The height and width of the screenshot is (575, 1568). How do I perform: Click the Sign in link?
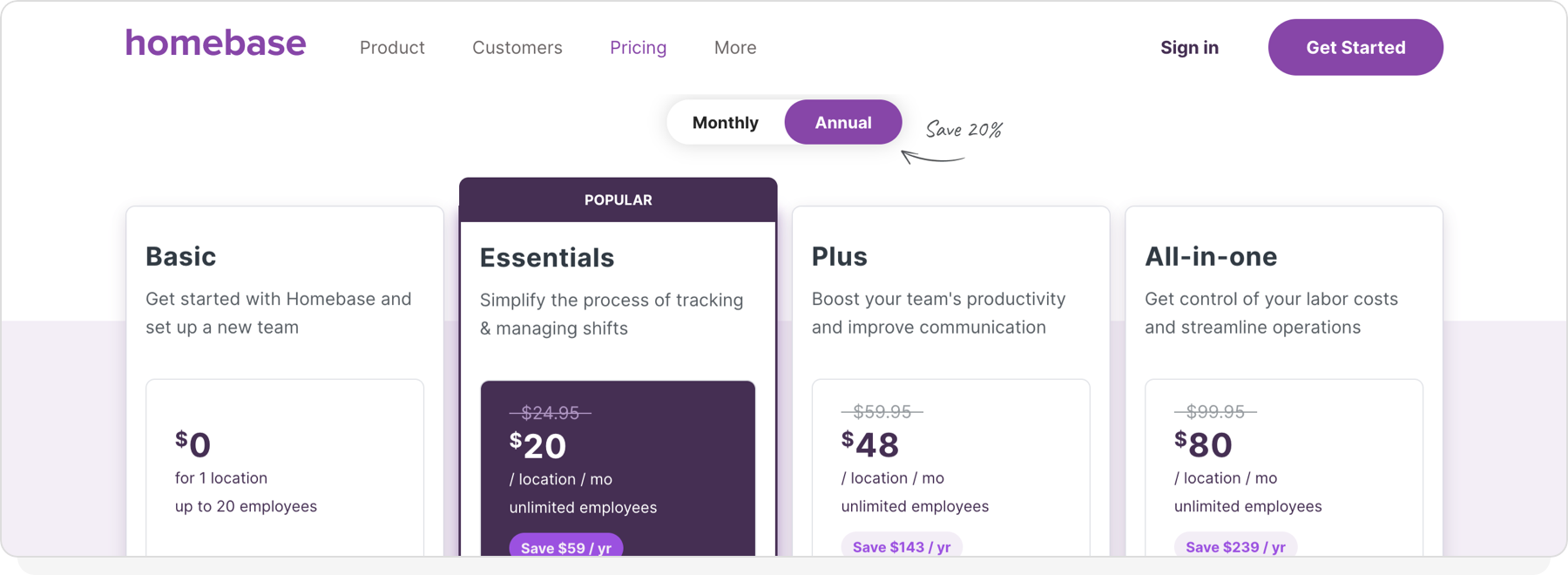click(x=1189, y=48)
